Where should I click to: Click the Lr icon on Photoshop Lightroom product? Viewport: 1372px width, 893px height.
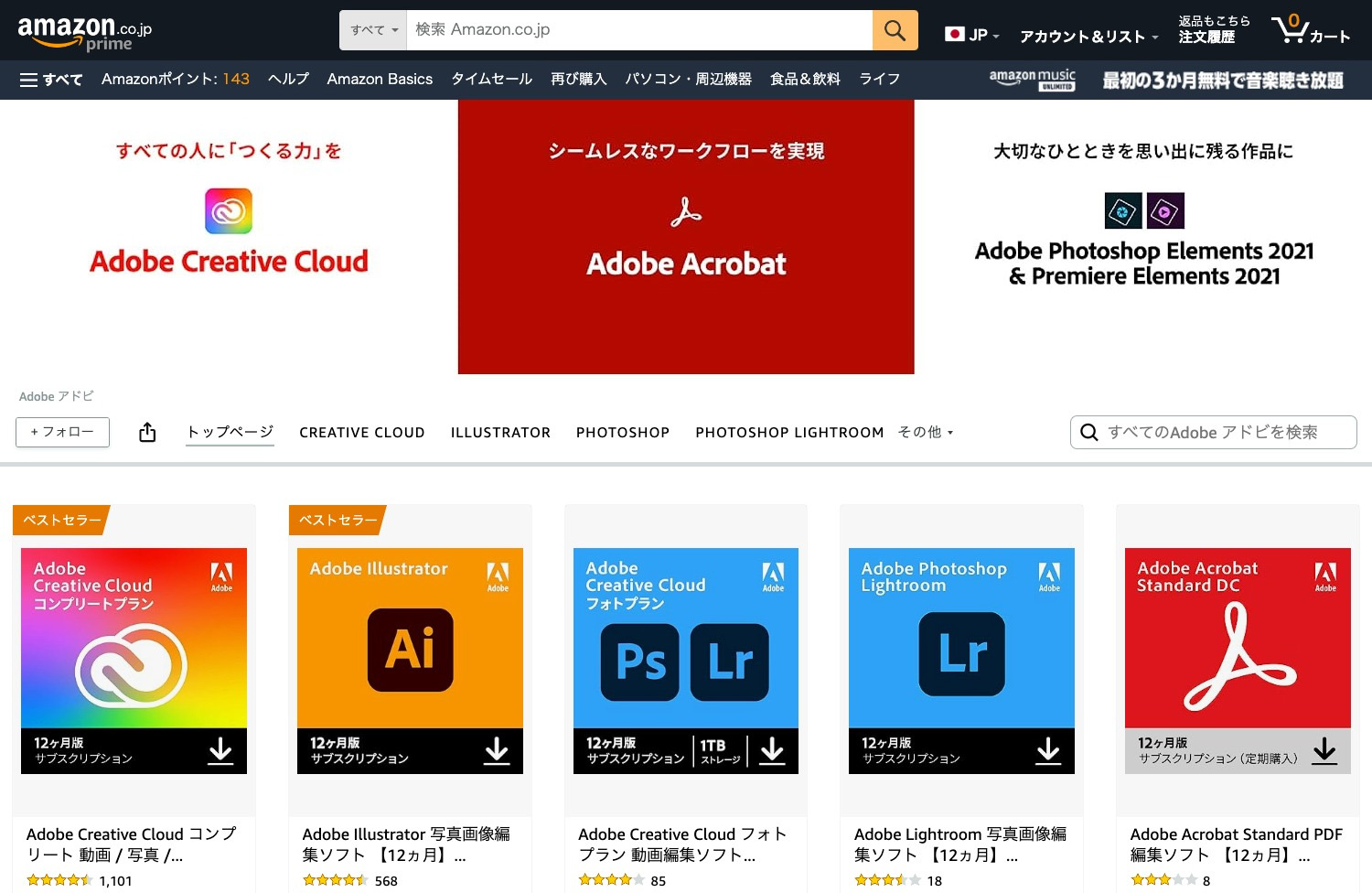pos(962,653)
